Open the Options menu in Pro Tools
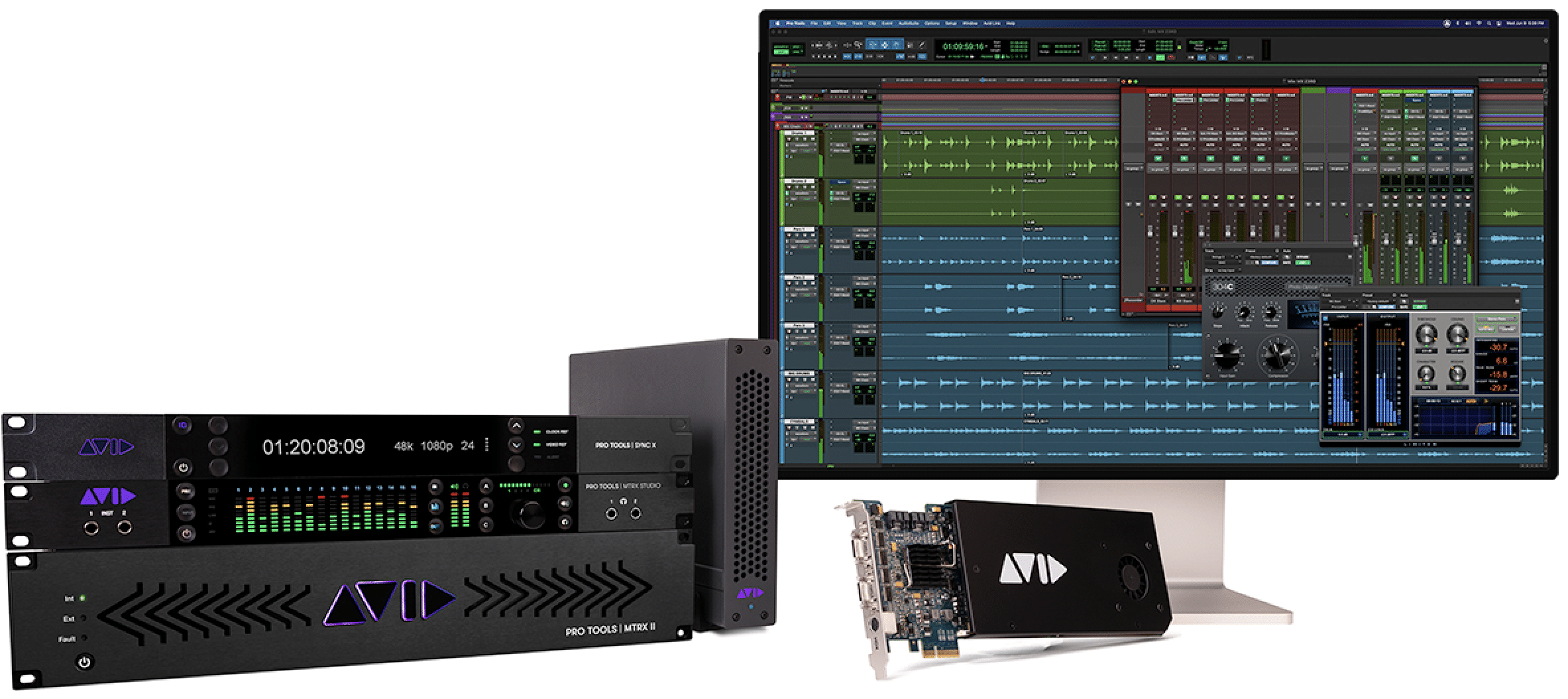 point(932,23)
